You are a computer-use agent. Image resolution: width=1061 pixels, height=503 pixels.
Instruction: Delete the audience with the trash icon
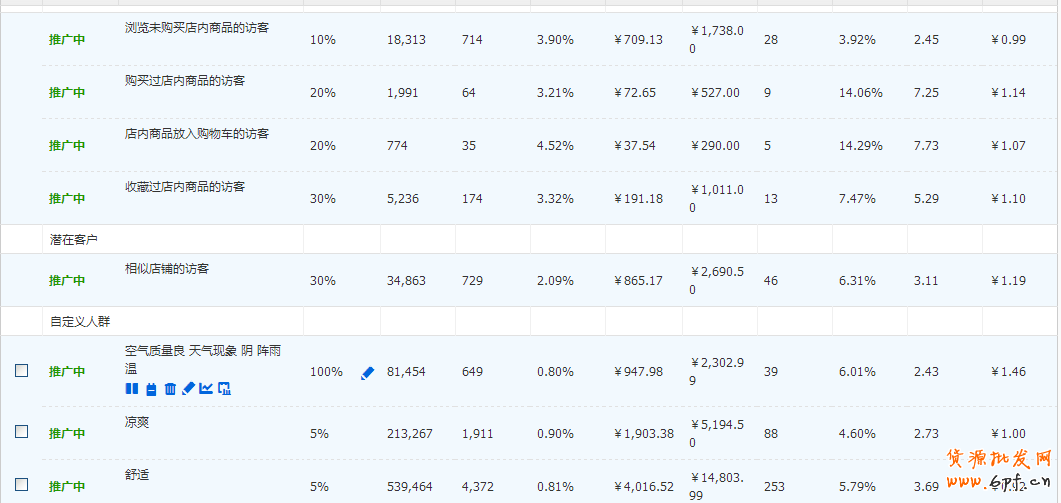pos(170,389)
